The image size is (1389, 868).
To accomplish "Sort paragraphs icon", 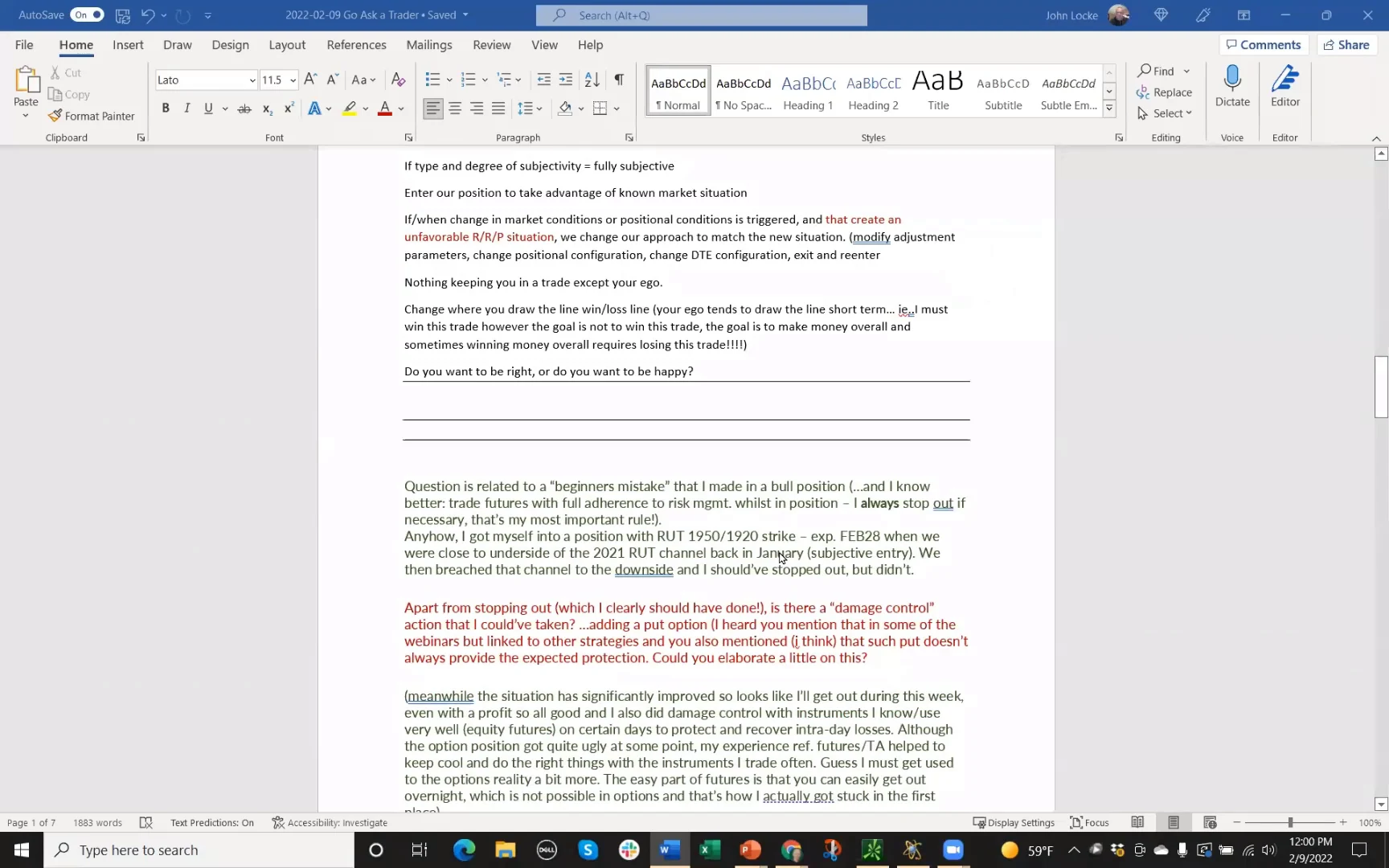I will pyautogui.click(x=592, y=80).
